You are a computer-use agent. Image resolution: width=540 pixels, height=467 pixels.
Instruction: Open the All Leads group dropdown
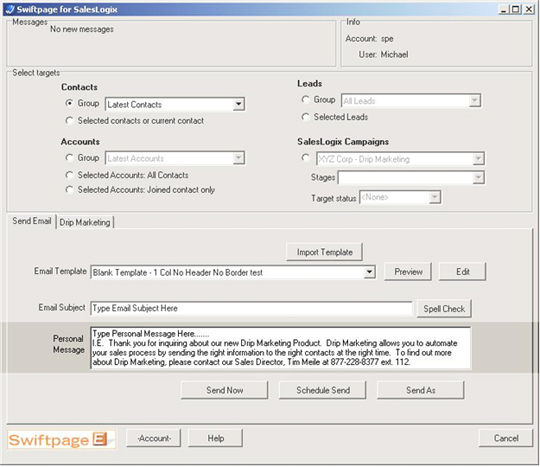coord(475,101)
